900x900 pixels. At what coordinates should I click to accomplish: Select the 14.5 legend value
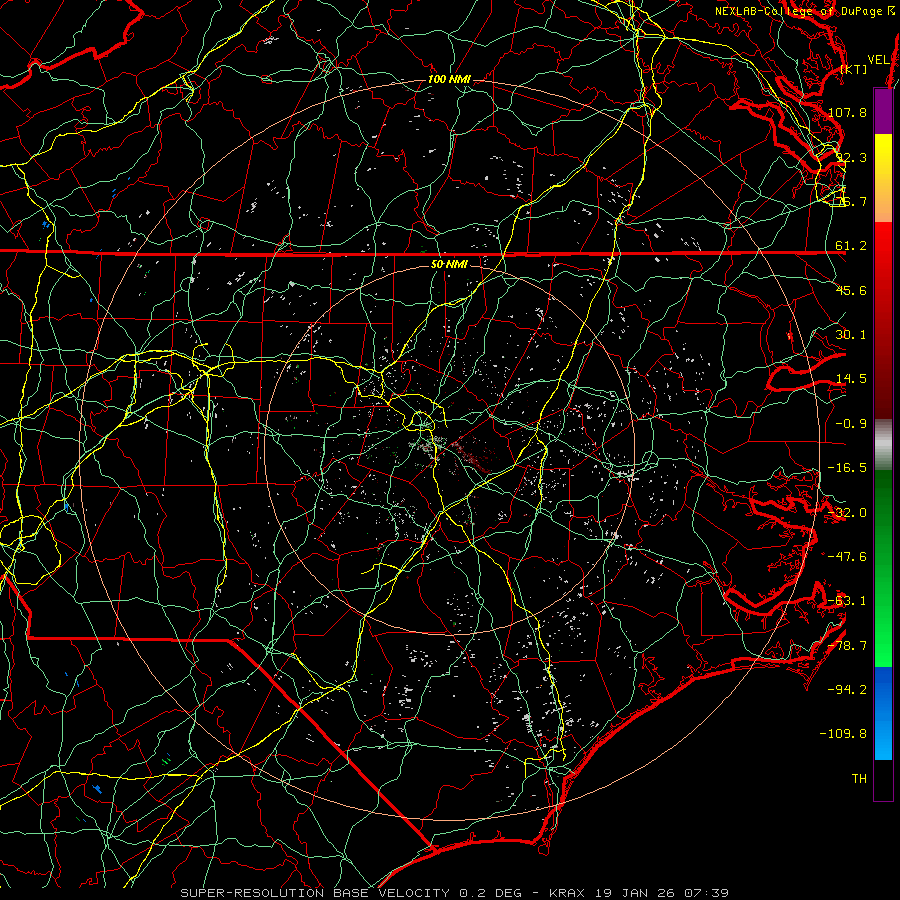(851, 379)
